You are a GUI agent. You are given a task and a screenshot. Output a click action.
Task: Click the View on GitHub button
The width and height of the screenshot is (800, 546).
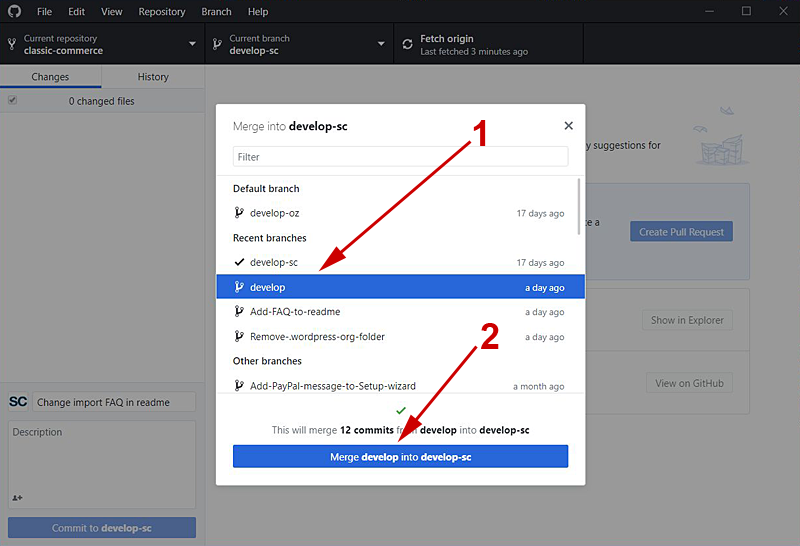click(x=689, y=383)
